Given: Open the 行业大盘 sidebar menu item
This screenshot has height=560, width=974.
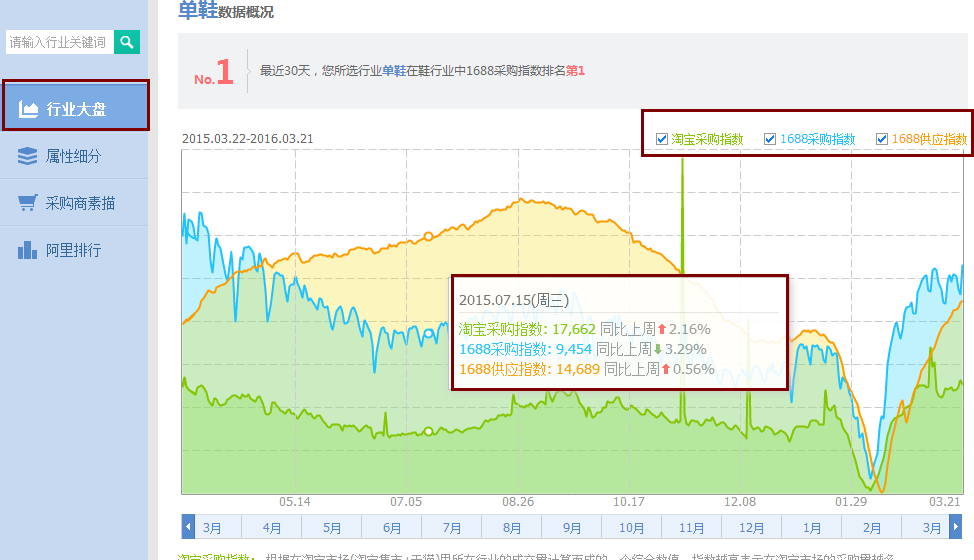Looking at the screenshot, I should tap(76, 109).
